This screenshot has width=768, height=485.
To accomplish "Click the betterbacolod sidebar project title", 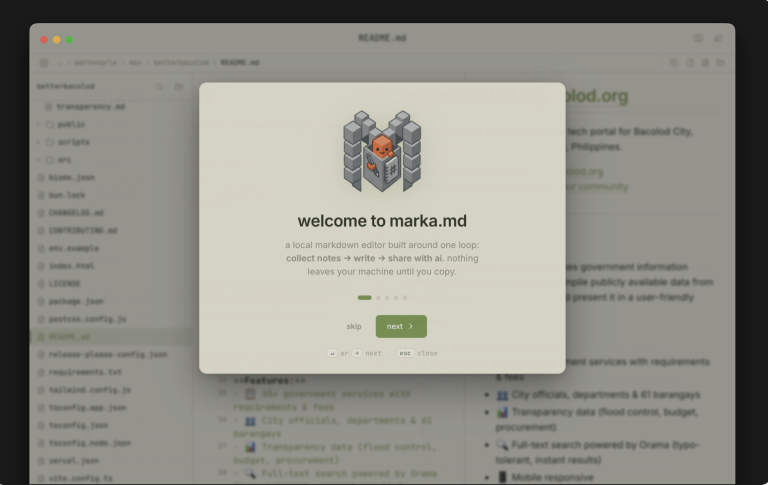I will (x=66, y=86).
